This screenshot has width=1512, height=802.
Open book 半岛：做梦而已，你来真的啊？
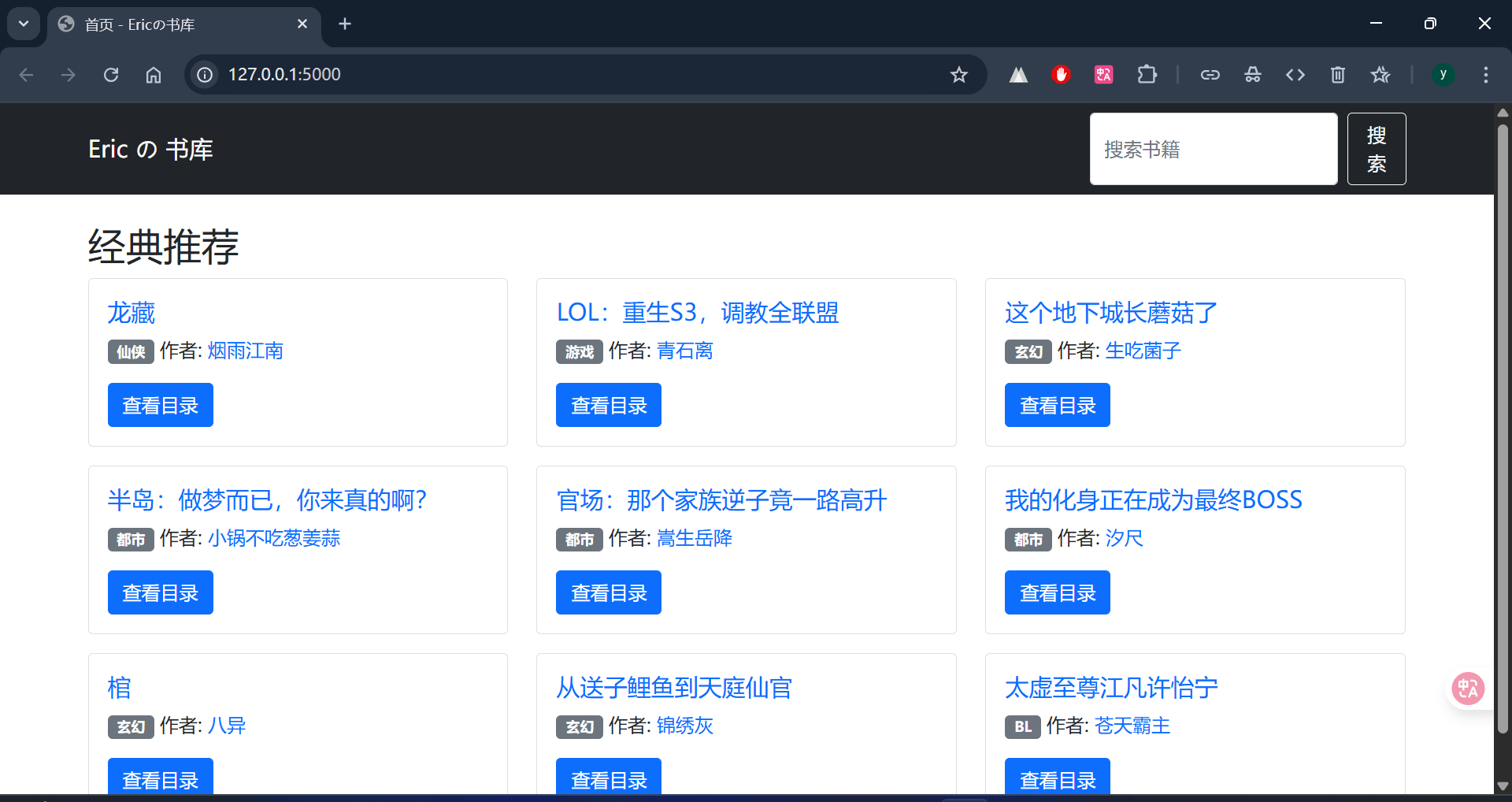268,500
